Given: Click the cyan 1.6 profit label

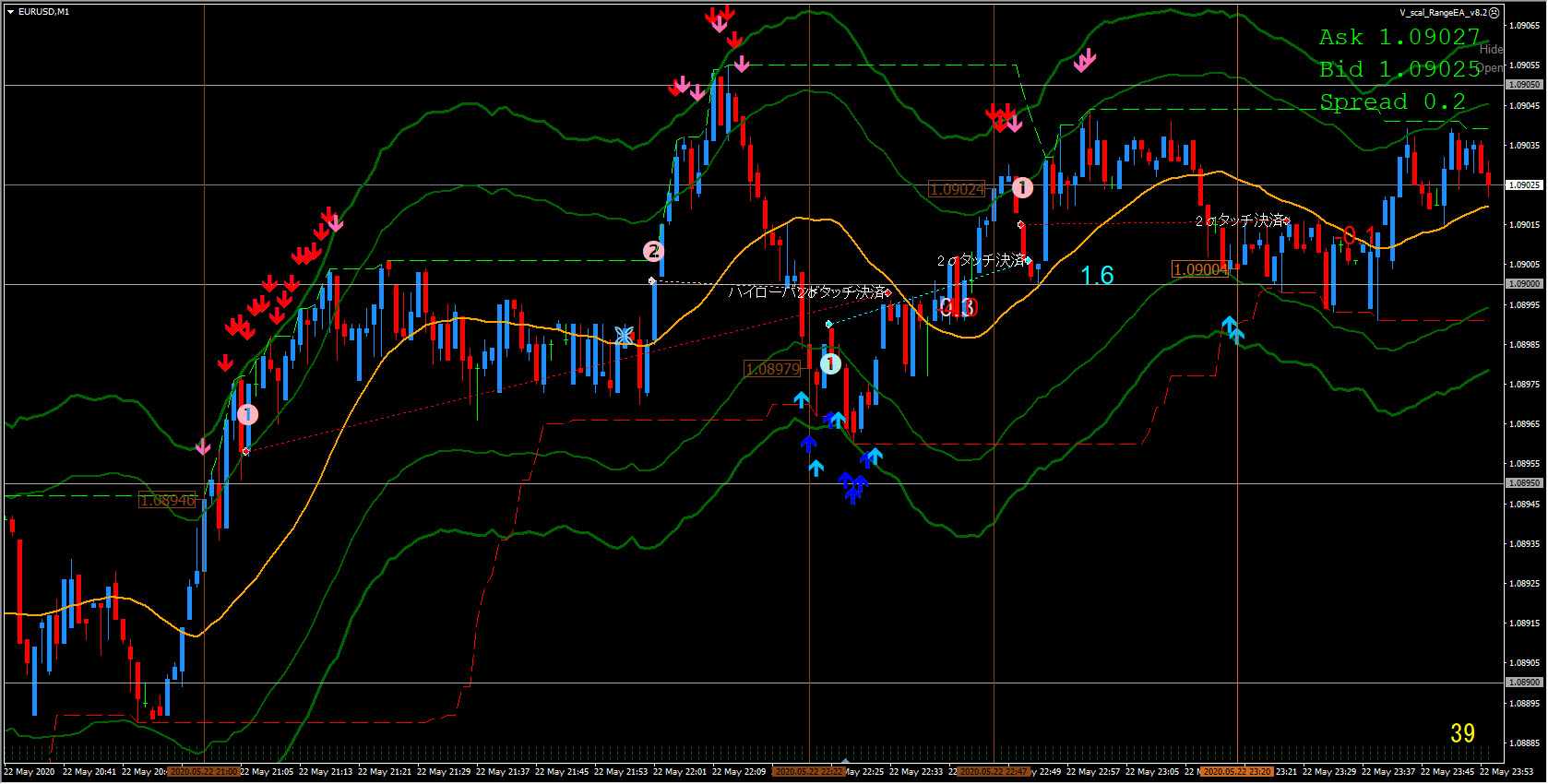Looking at the screenshot, I should pos(1097,275).
